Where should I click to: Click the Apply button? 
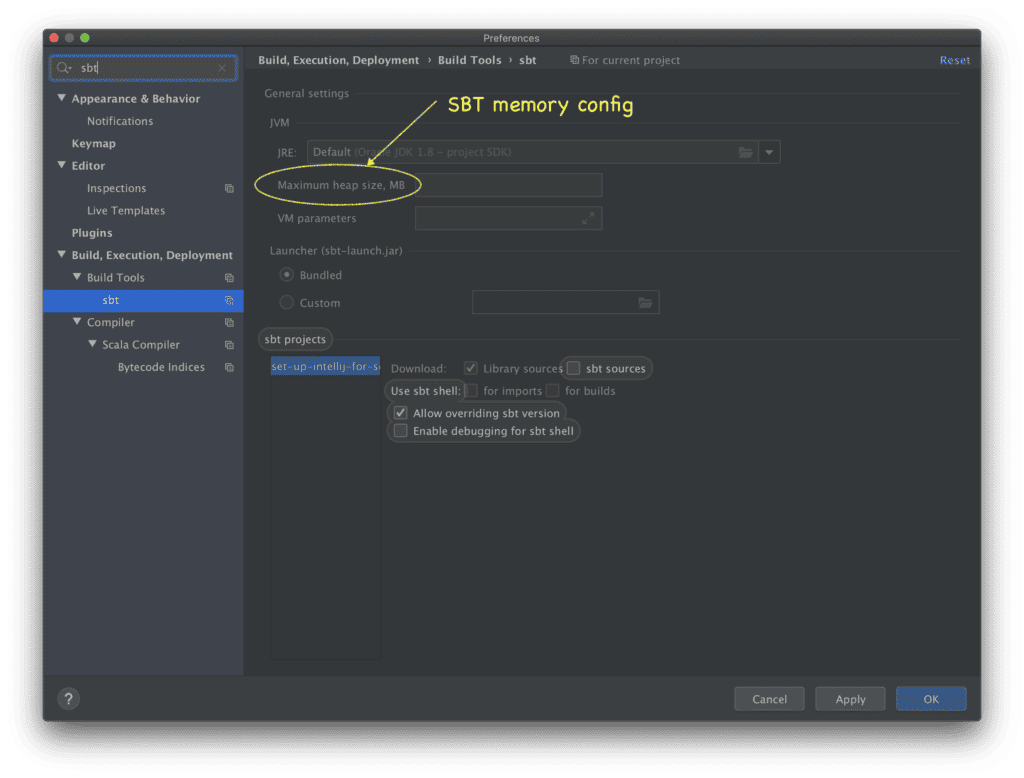tap(850, 699)
